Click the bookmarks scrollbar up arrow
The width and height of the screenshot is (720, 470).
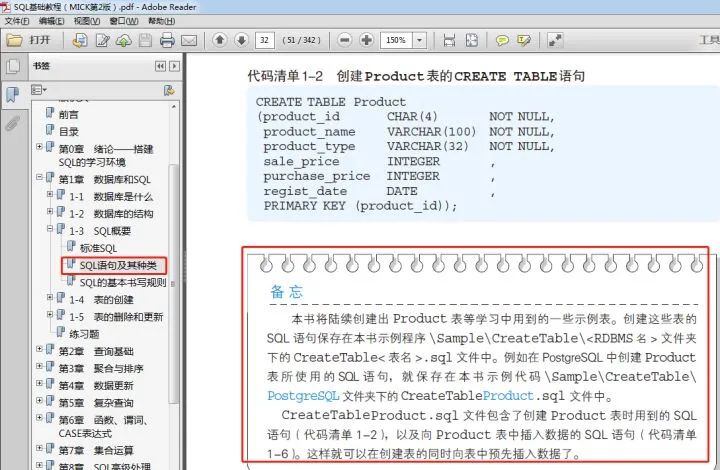[174, 106]
